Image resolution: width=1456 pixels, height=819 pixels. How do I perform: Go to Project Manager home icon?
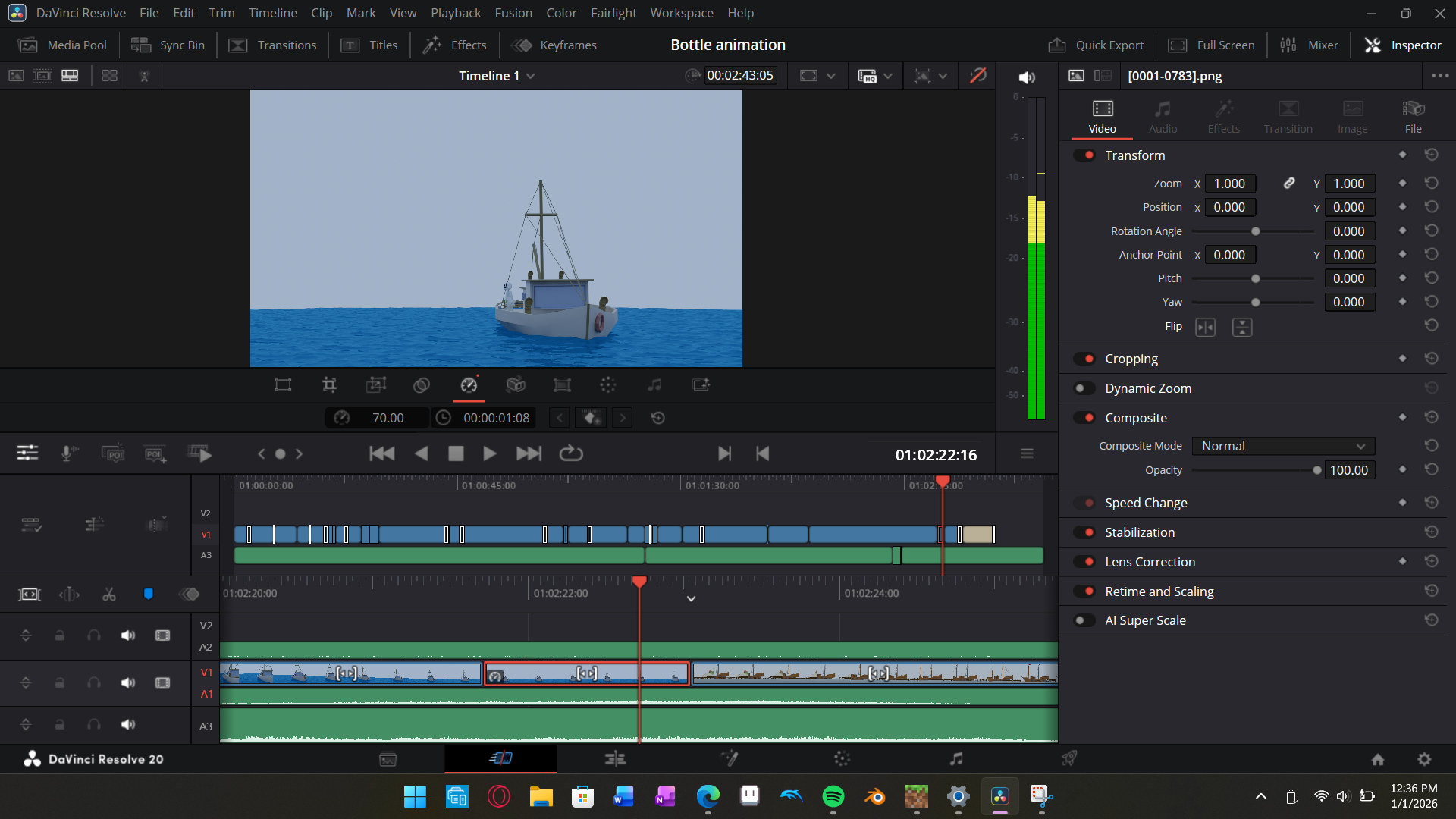1378,759
